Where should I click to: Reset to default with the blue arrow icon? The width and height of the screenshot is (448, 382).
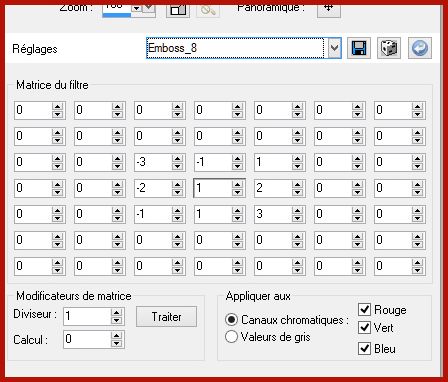pyautogui.click(x=420, y=49)
